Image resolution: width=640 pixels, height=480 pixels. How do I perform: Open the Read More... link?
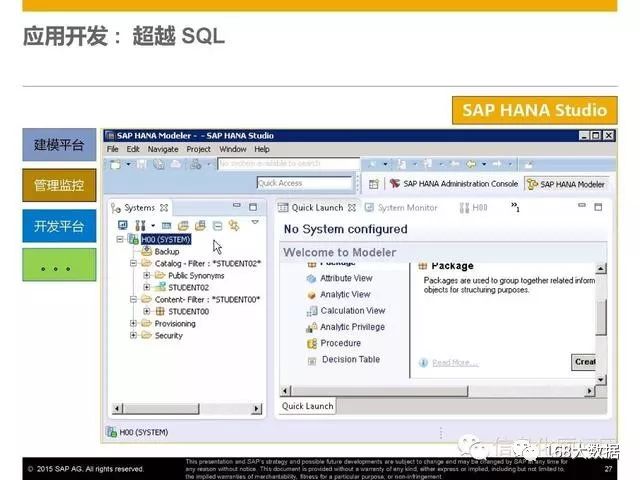[x=455, y=363]
